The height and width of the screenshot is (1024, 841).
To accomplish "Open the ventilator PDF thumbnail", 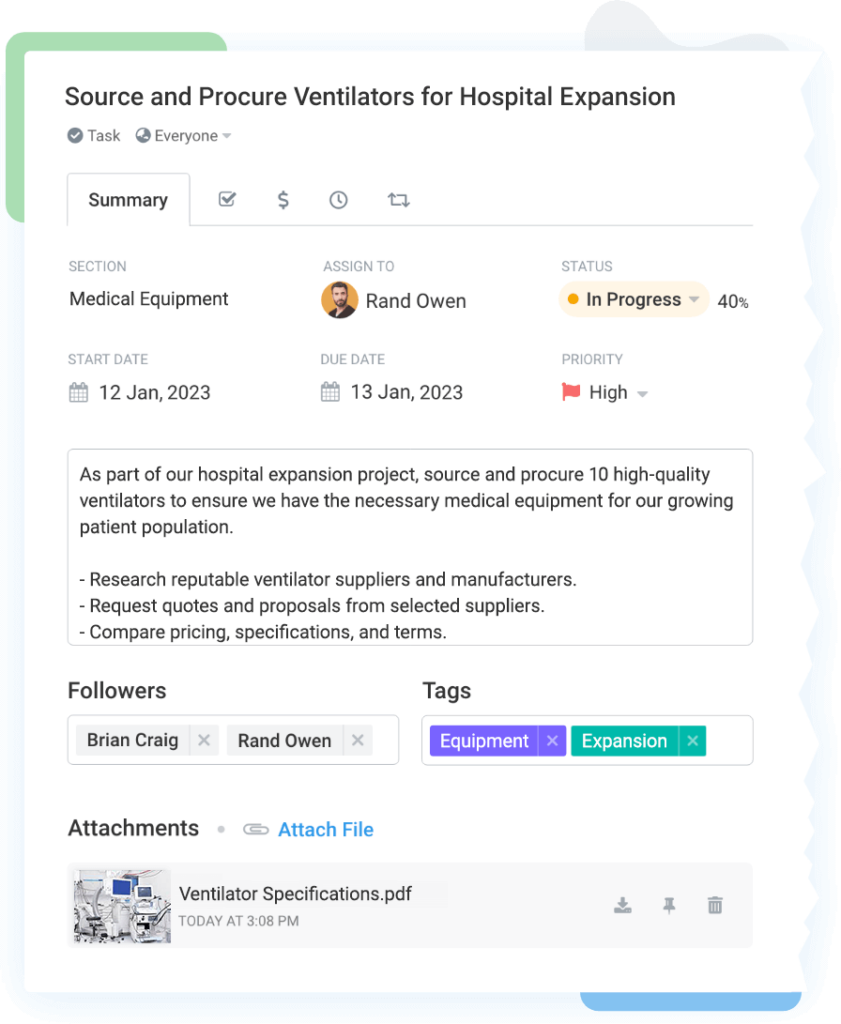I will [123, 906].
